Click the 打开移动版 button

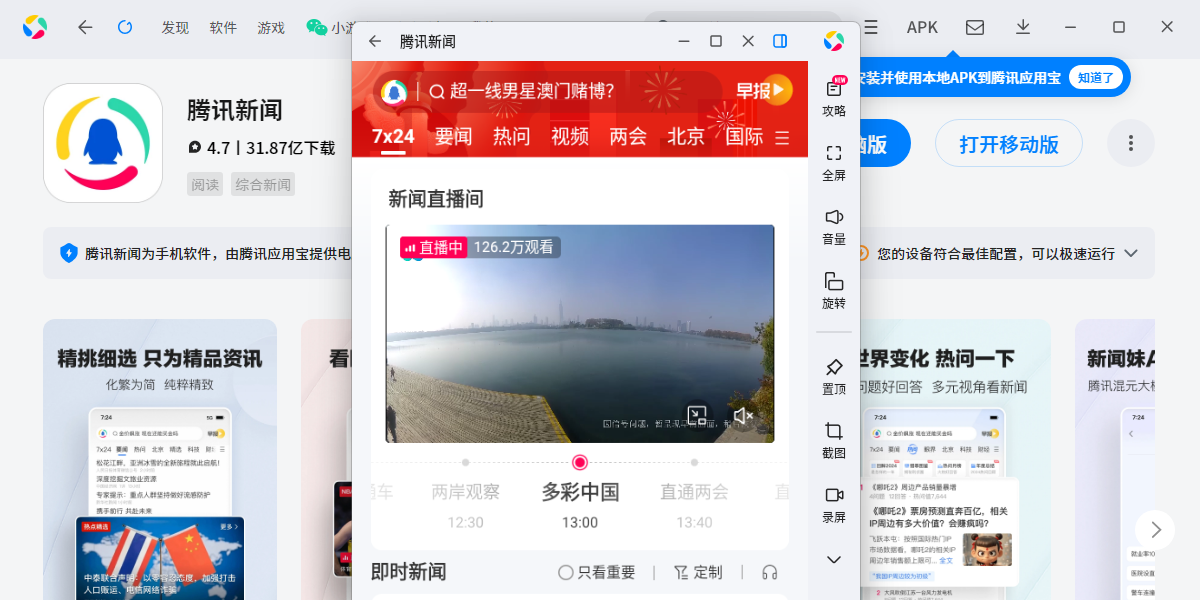pos(1008,143)
